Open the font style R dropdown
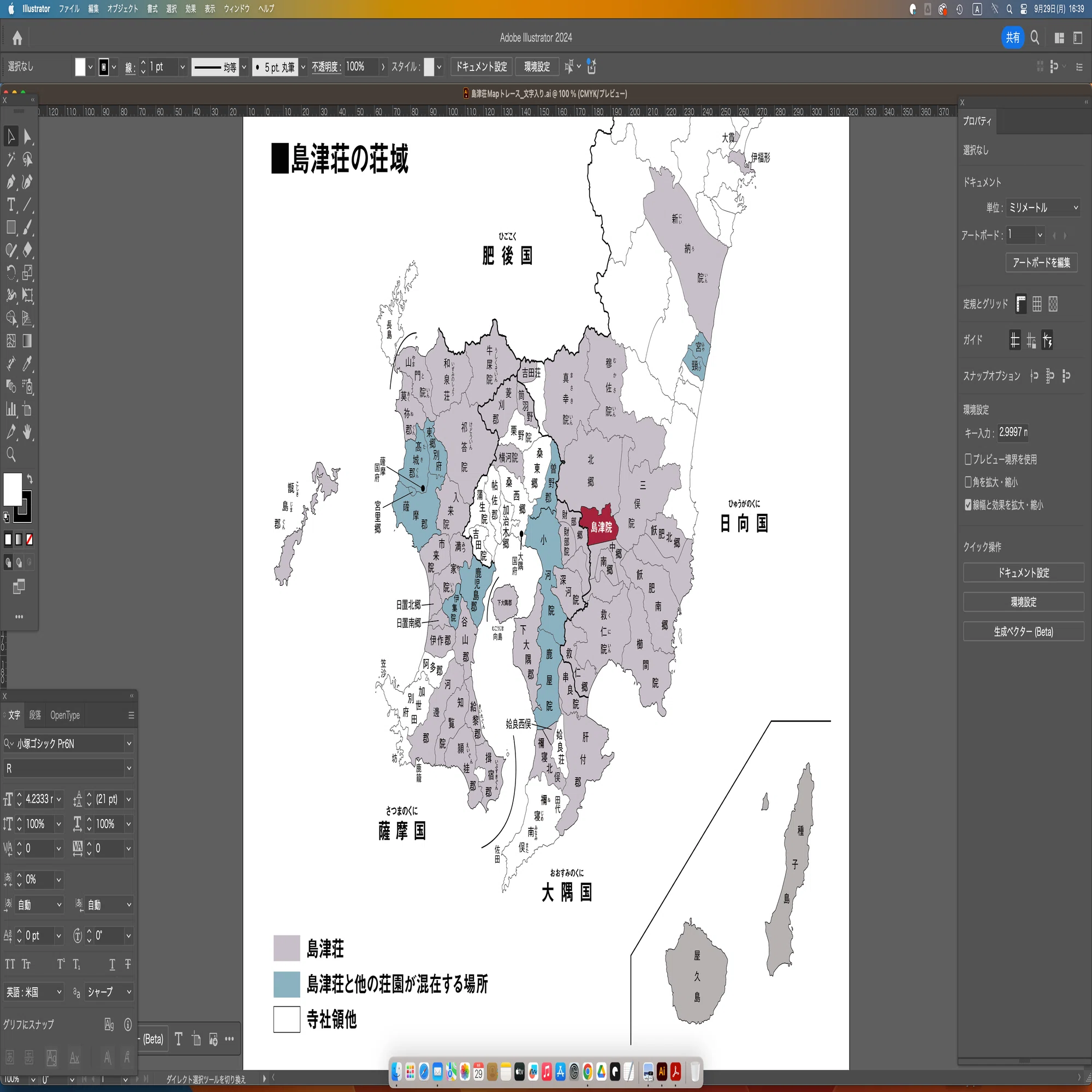The width and height of the screenshot is (1092, 1092). [129, 769]
